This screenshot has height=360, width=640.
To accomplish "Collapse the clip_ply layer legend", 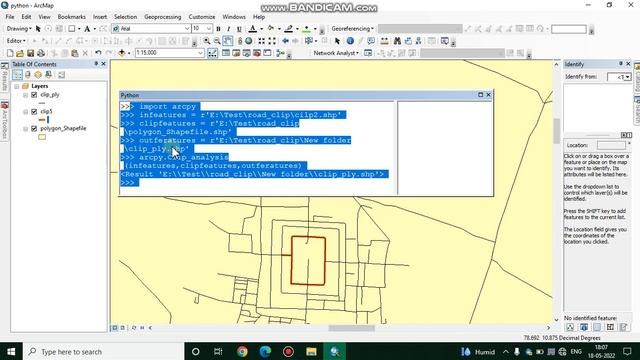I will (x=26, y=95).
